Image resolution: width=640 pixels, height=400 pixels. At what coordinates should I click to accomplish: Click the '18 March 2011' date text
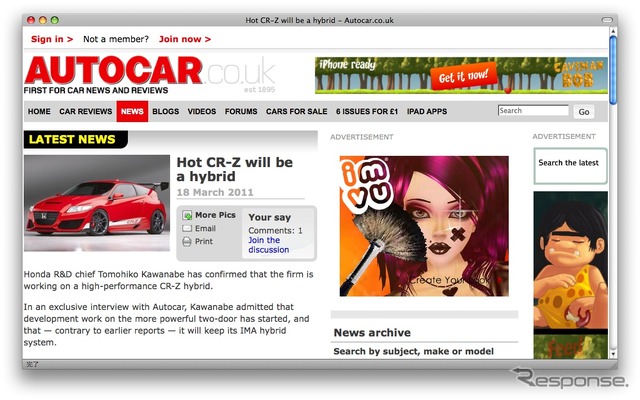tap(215, 192)
